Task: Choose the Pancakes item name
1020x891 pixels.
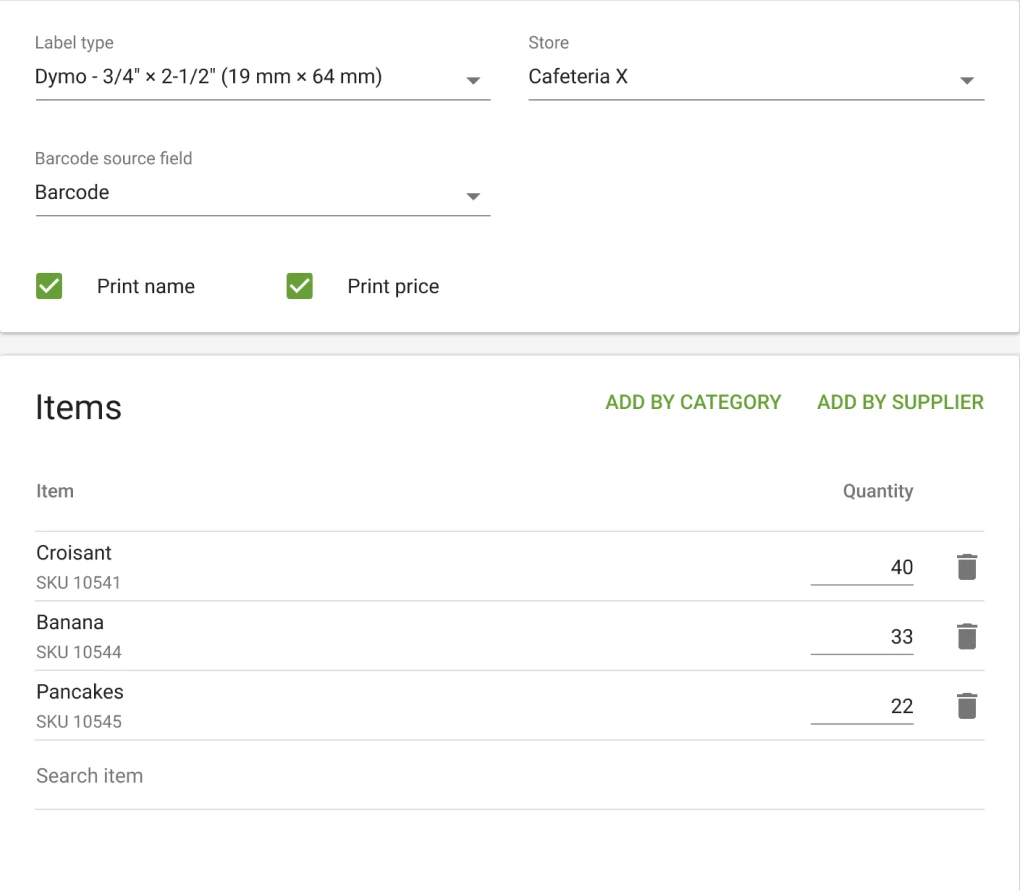Action: [80, 692]
